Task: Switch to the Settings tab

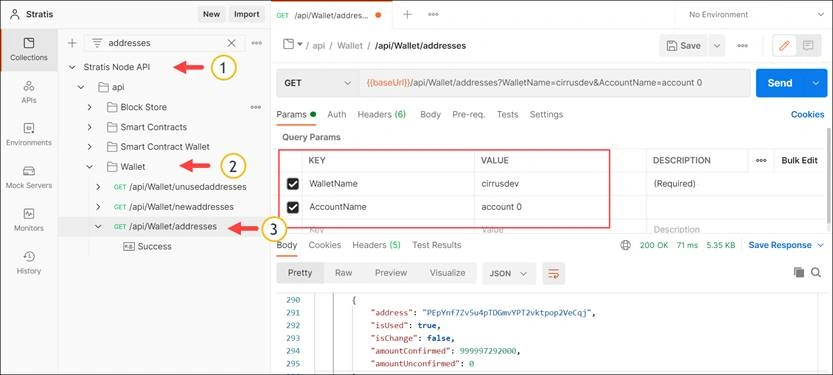Action: pos(546,114)
